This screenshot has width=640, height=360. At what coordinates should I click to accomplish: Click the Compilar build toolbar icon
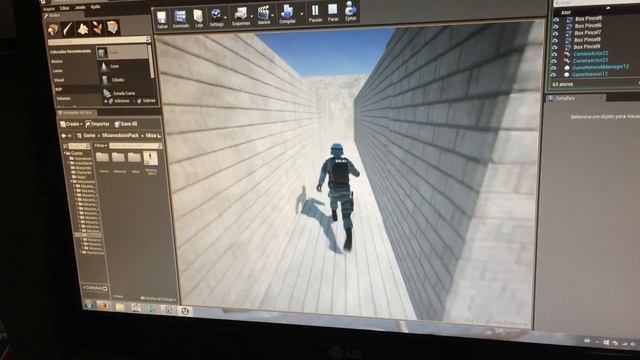click(287, 14)
